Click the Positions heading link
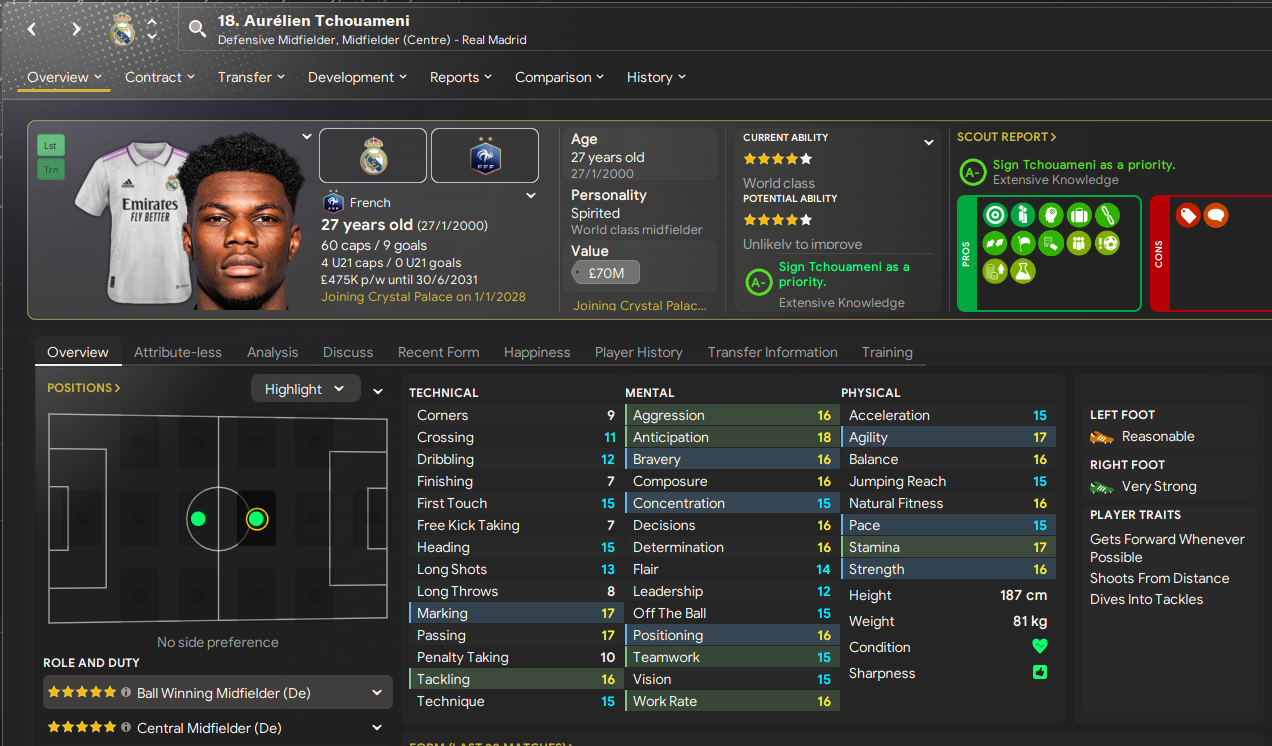1272x746 pixels. click(x=84, y=387)
